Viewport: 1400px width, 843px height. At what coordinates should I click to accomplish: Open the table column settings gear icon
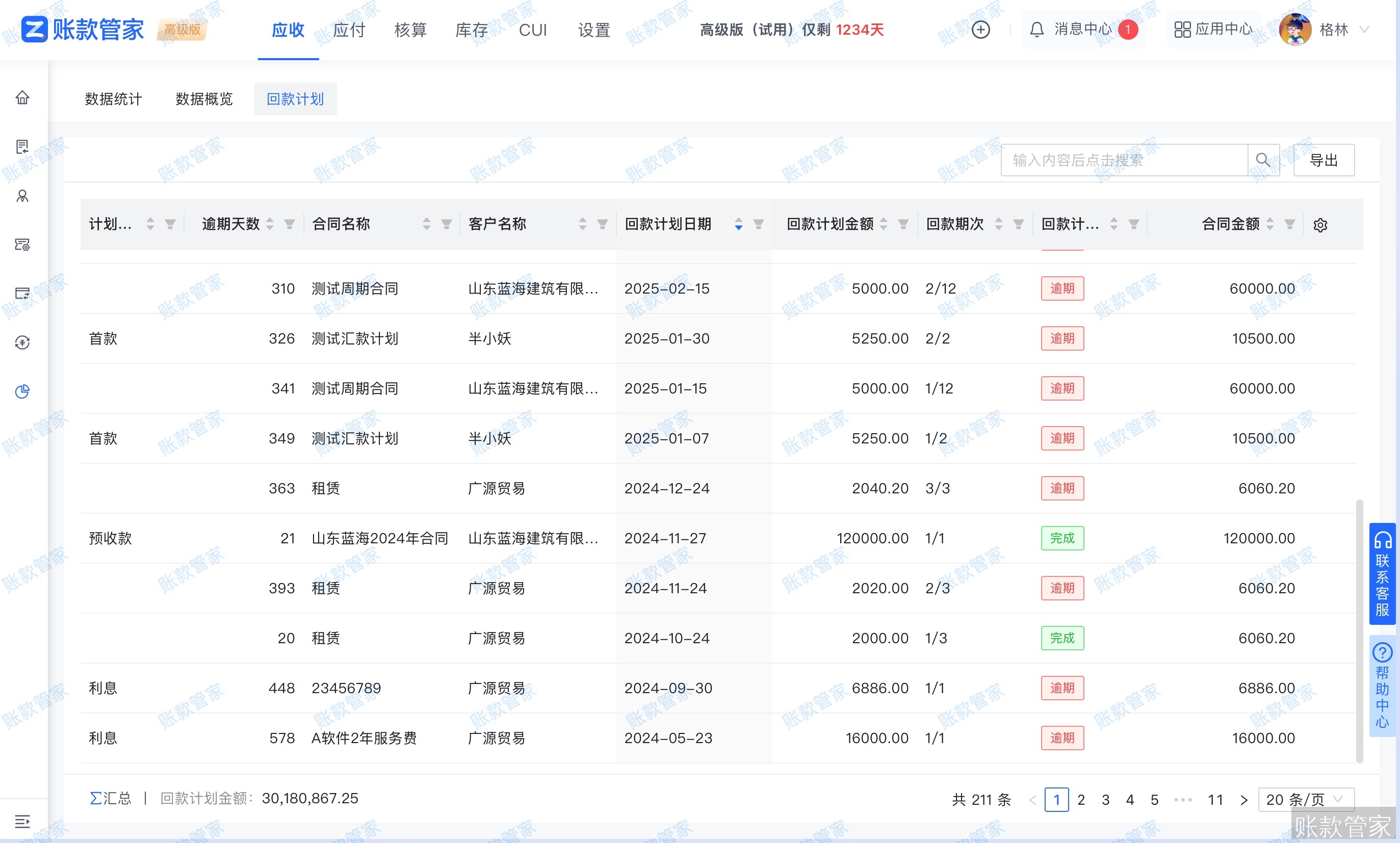tap(1321, 224)
